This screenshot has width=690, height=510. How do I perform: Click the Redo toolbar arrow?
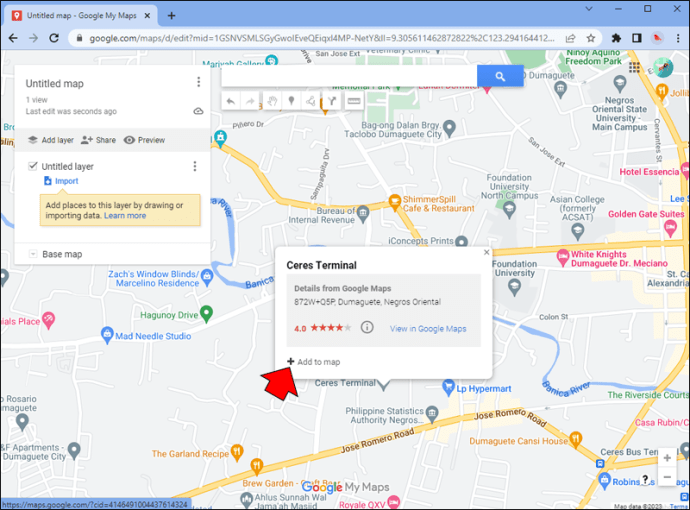click(250, 102)
